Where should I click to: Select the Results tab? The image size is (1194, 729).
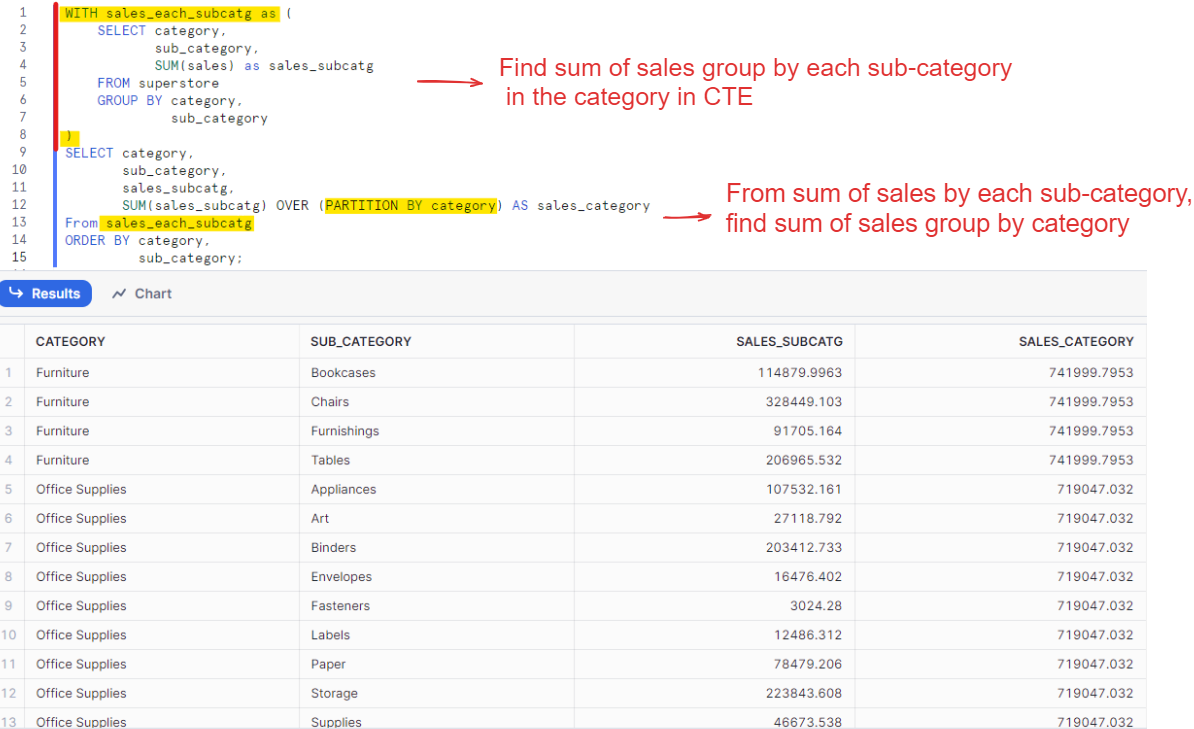46,294
